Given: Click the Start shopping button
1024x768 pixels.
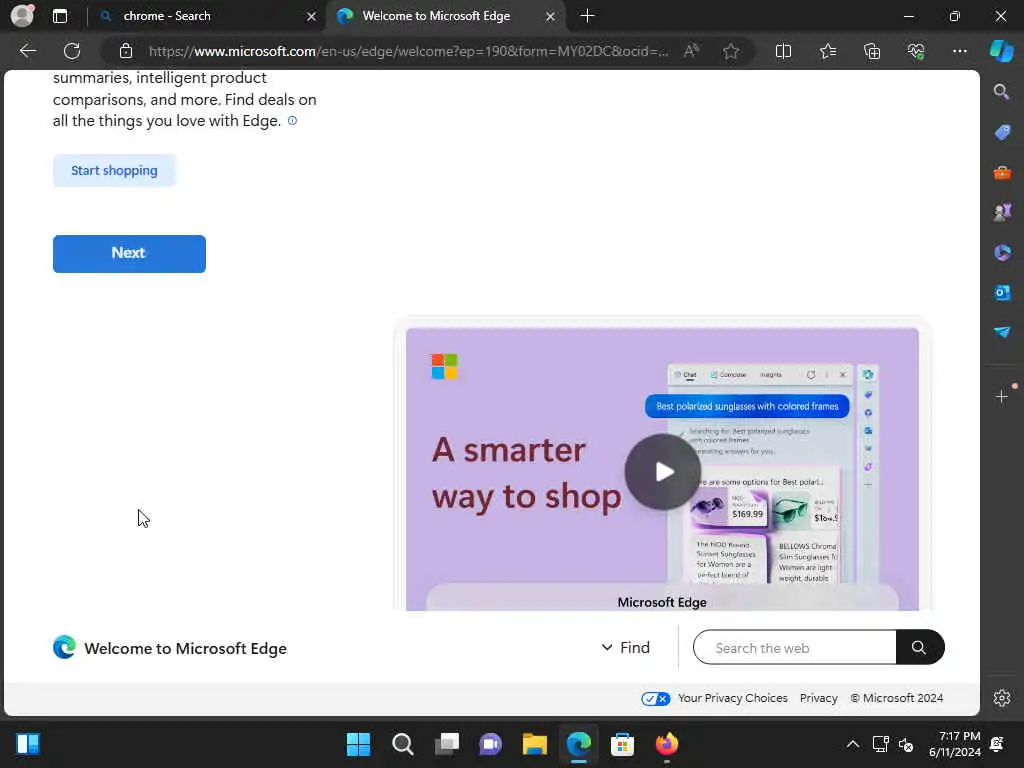Looking at the screenshot, I should (x=114, y=170).
